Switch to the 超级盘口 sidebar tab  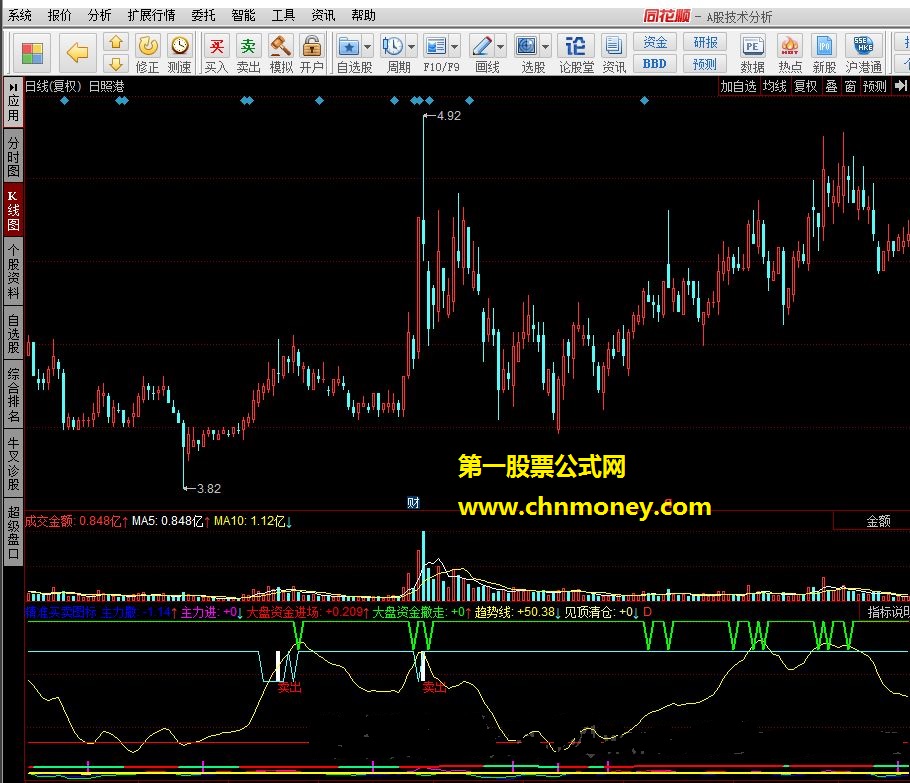[x=13, y=532]
